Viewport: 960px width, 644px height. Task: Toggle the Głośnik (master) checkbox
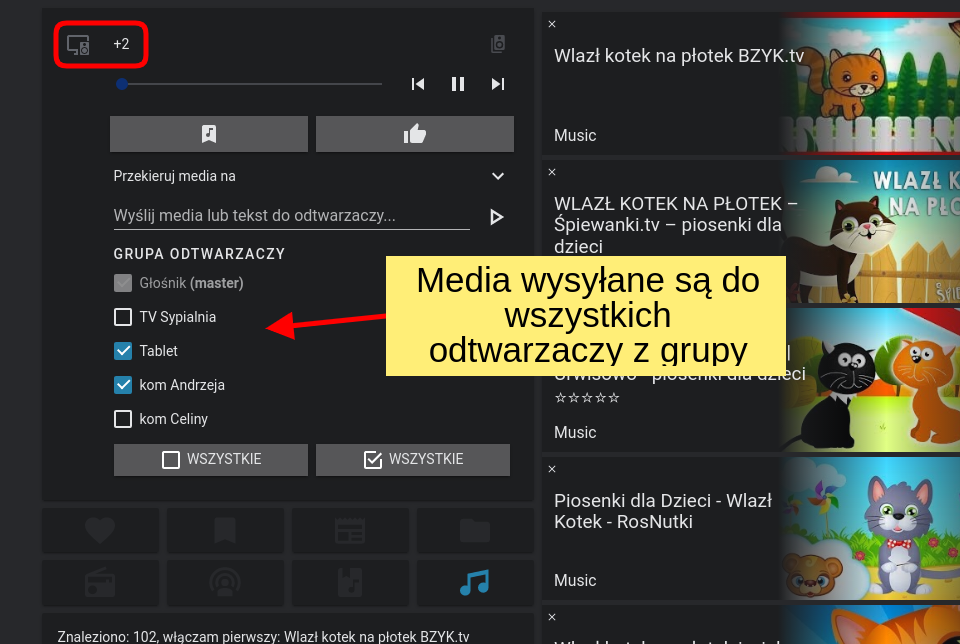point(123,283)
